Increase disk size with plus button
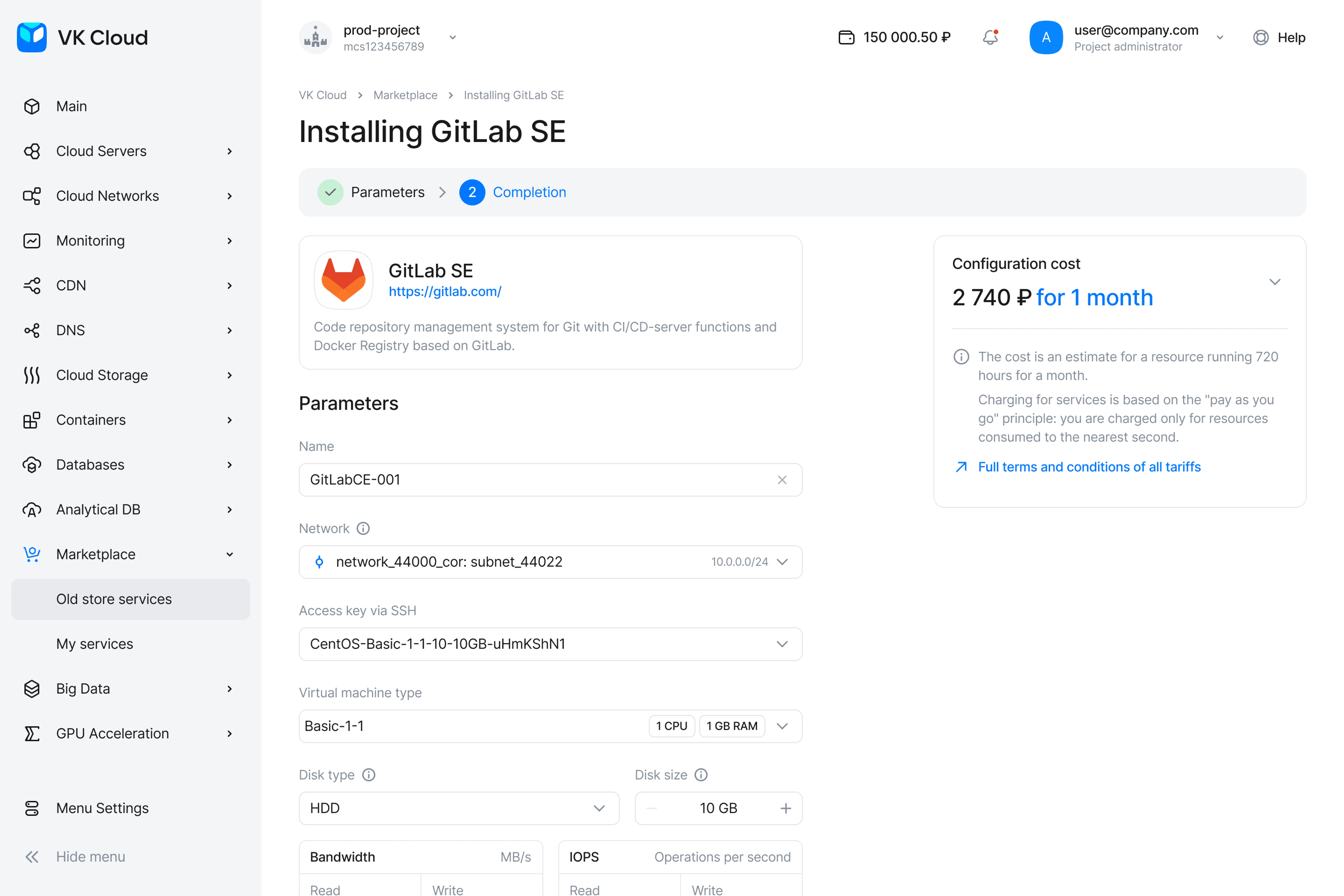Image resolution: width=1344 pixels, height=896 pixels. click(x=786, y=808)
